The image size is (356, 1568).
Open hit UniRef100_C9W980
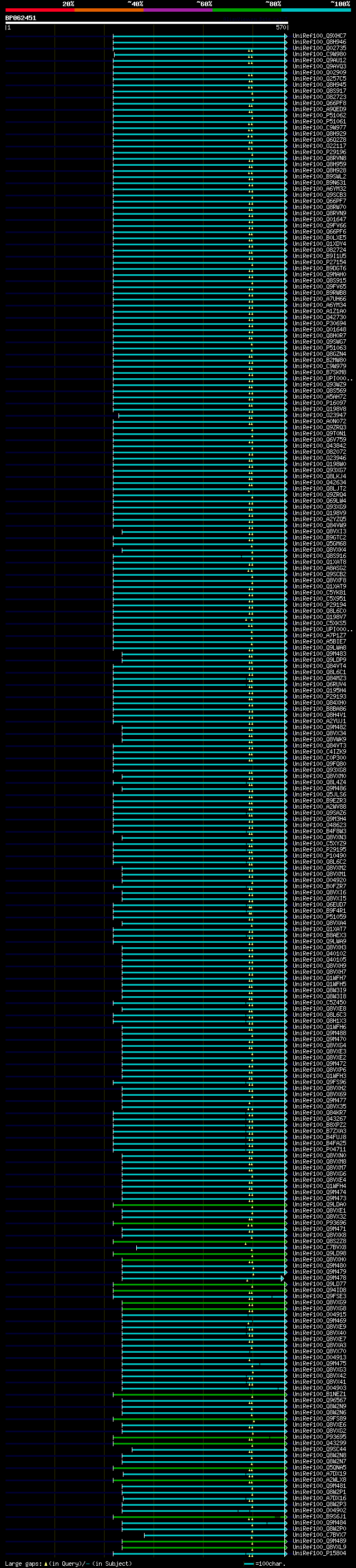click(319, 54)
